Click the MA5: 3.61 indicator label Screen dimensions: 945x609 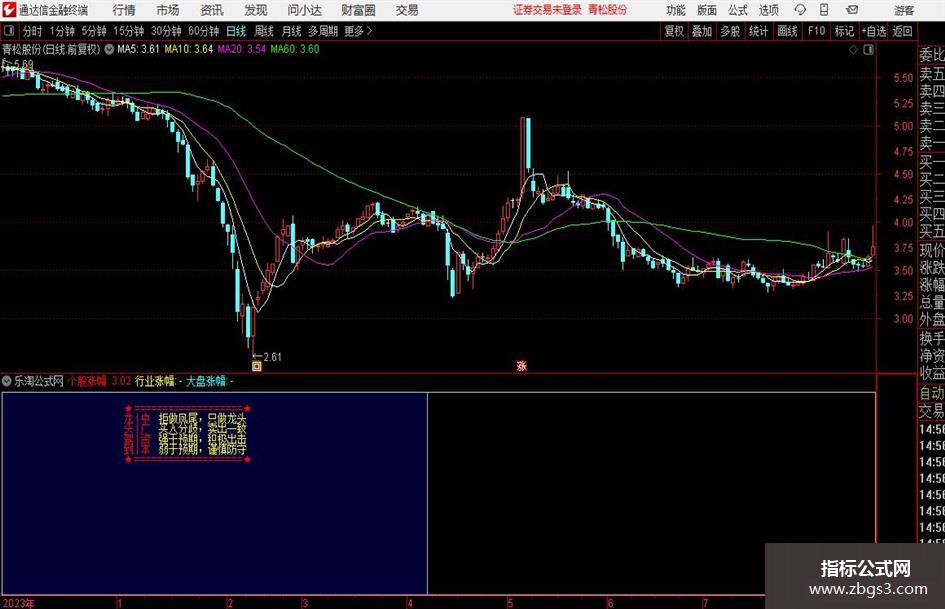tap(139, 49)
